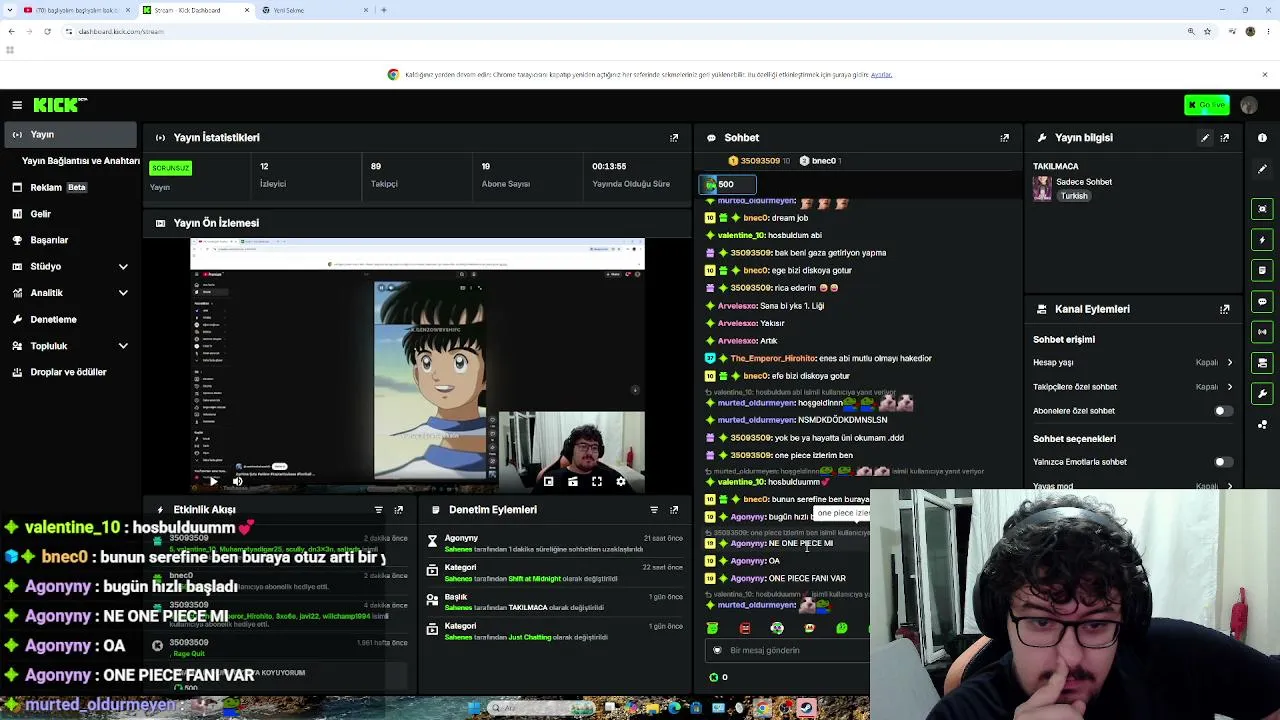
Task: Open Hesap yaşı setting chevron
Action: pyautogui.click(x=1230, y=363)
